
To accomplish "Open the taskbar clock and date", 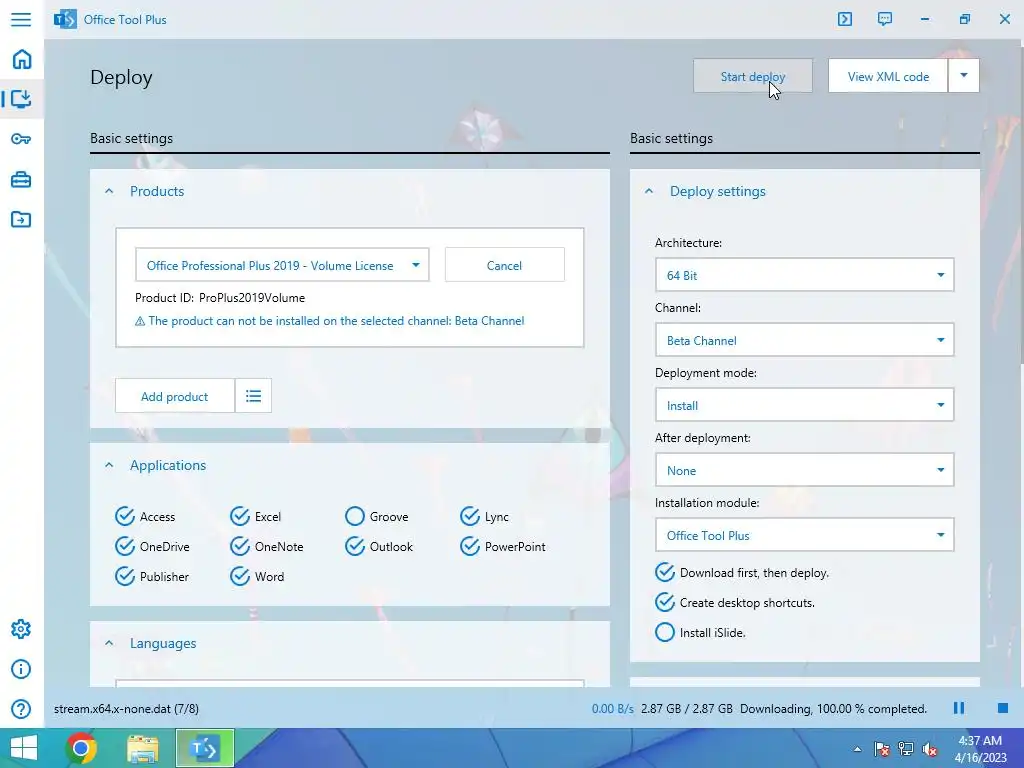I will coord(980,749).
